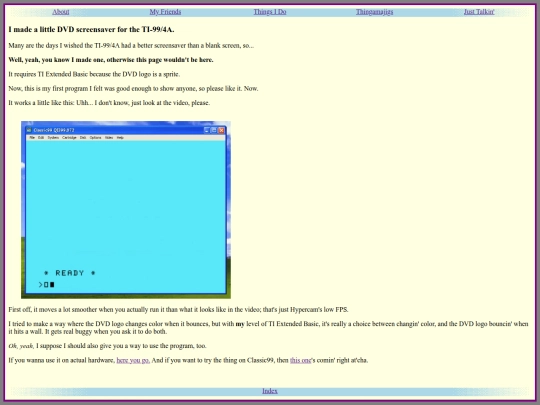540x405 pixels.
Task: Go to the My Friends page
Action: (x=165, y=12)
